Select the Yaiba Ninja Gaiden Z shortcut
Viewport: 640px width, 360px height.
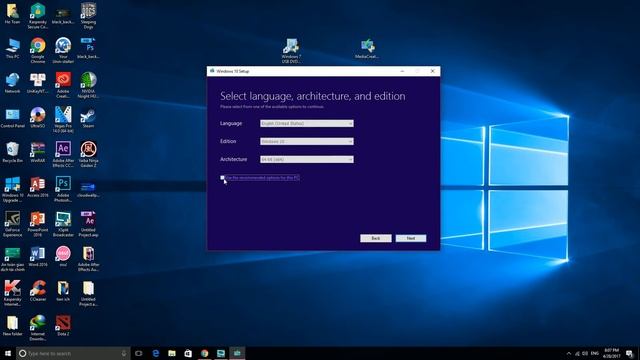pyautogui.click(x=88, y=154)
